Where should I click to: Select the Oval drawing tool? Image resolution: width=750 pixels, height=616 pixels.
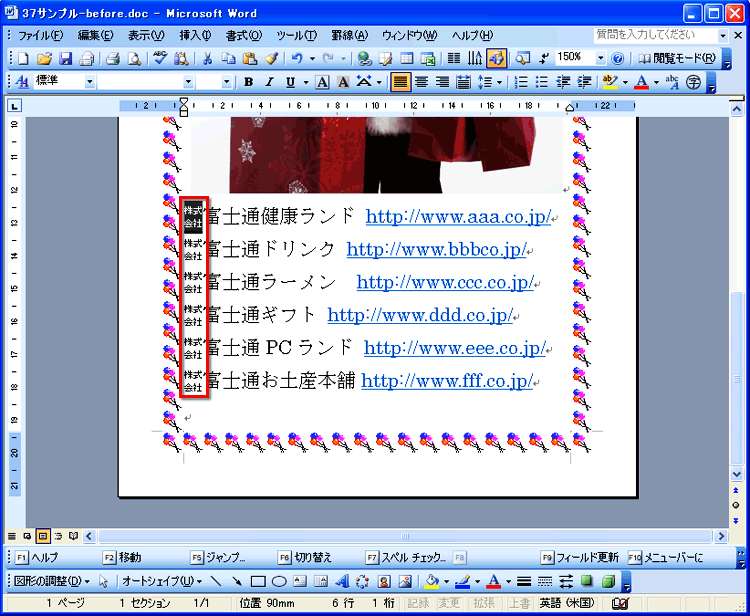pos(279,582)
